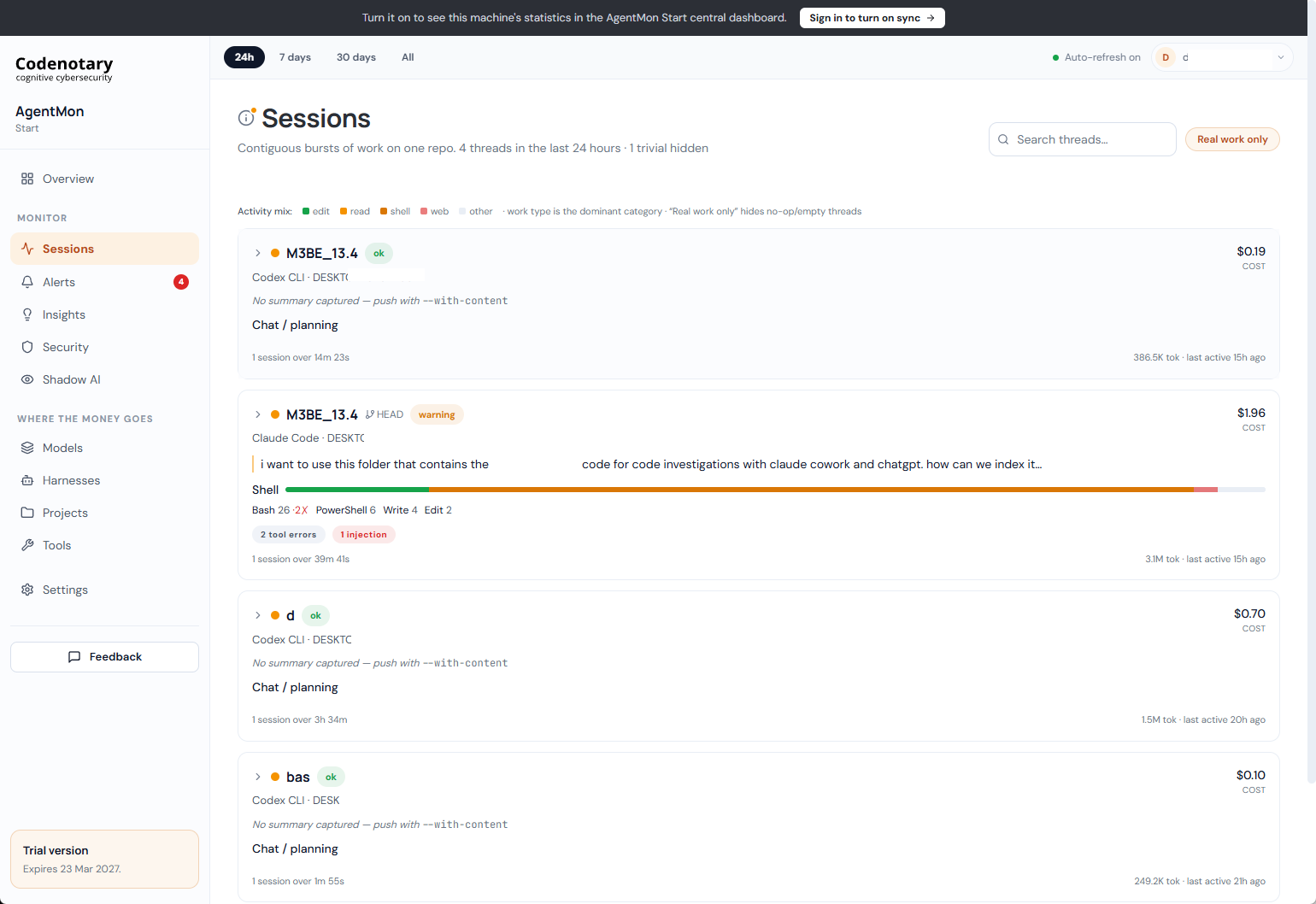This screenshot has height=904, width=1316.
Task: Open Projects page in sidebar
Action: (104, 513)
